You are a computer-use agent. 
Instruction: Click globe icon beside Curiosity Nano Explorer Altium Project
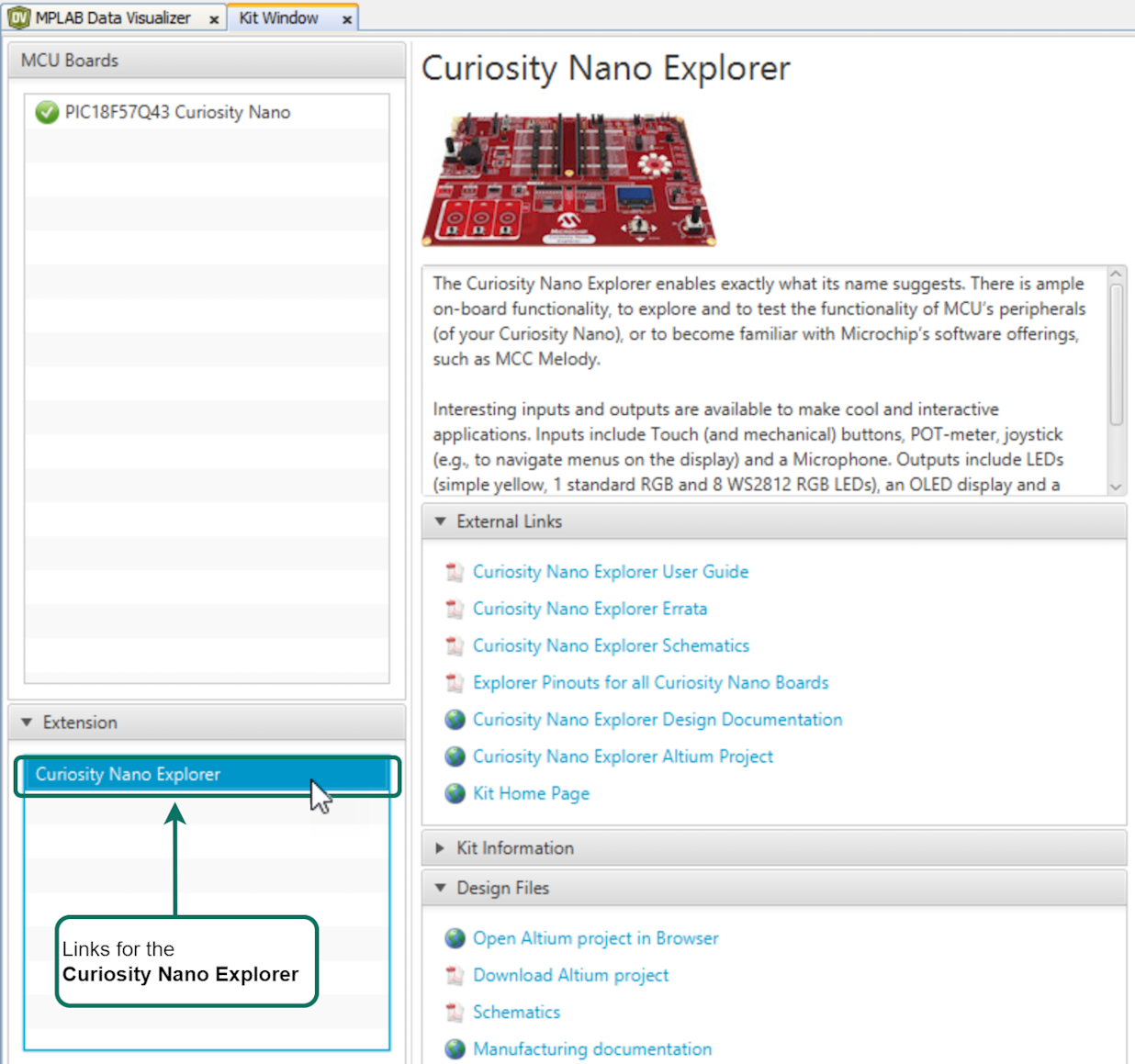tap(455, 756)
